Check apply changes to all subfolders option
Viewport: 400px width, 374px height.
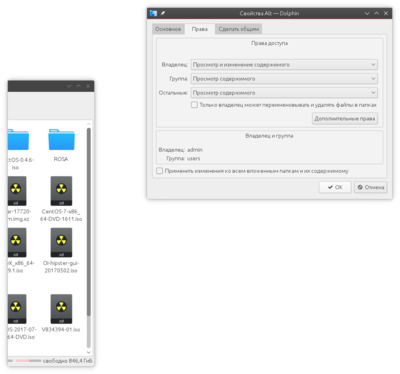[x=160, y=171]
